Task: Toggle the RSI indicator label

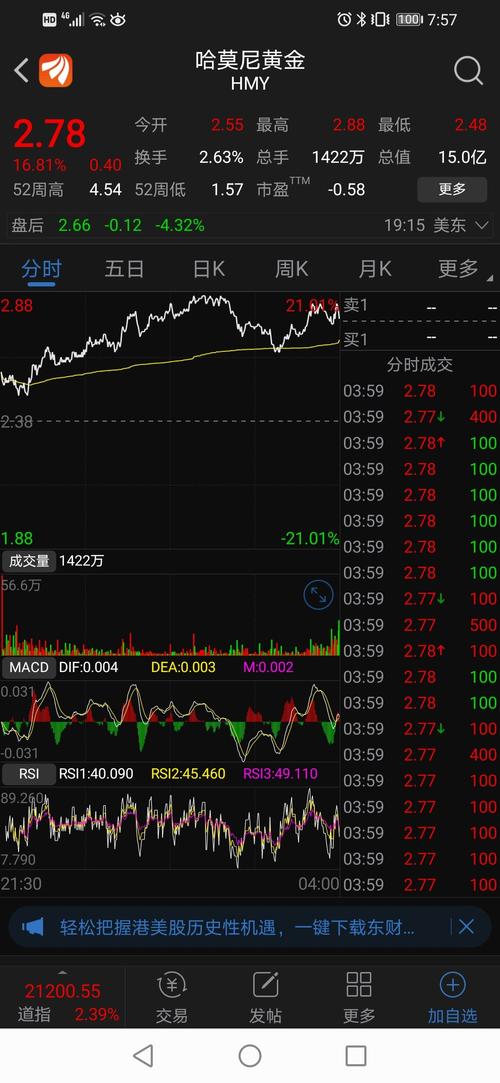Action: click(28, 774)
